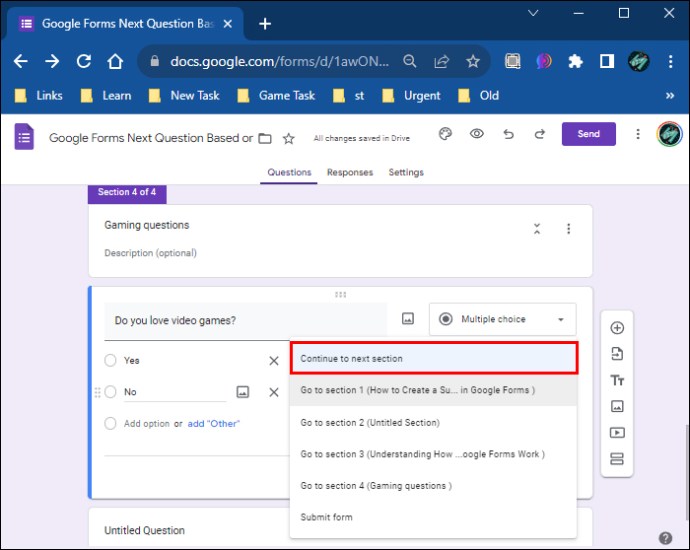Show more bookmarks with double chevron
This screenshot has height=550, width=690.
670,95
